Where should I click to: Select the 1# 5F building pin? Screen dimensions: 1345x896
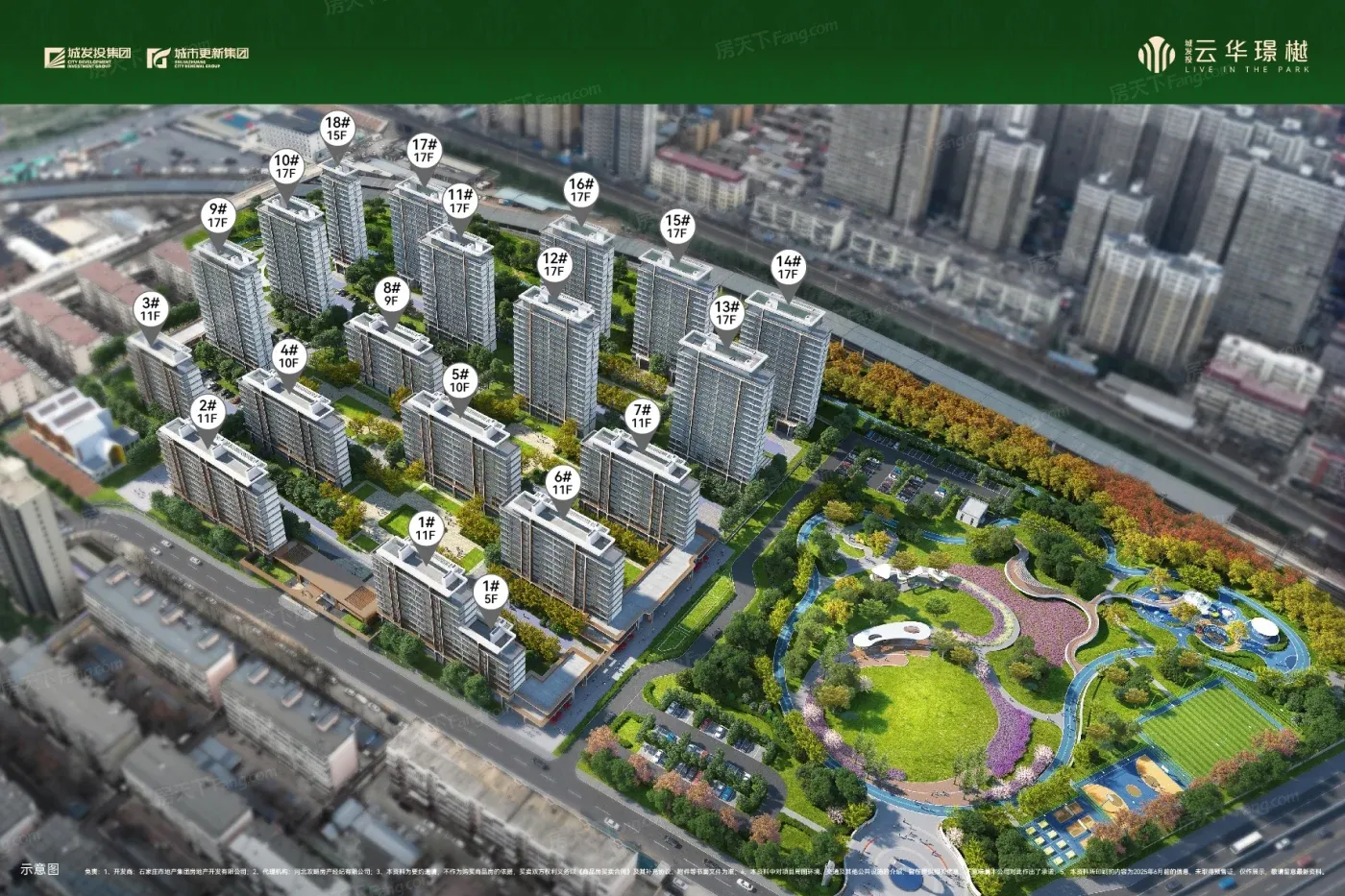(491, 592)
